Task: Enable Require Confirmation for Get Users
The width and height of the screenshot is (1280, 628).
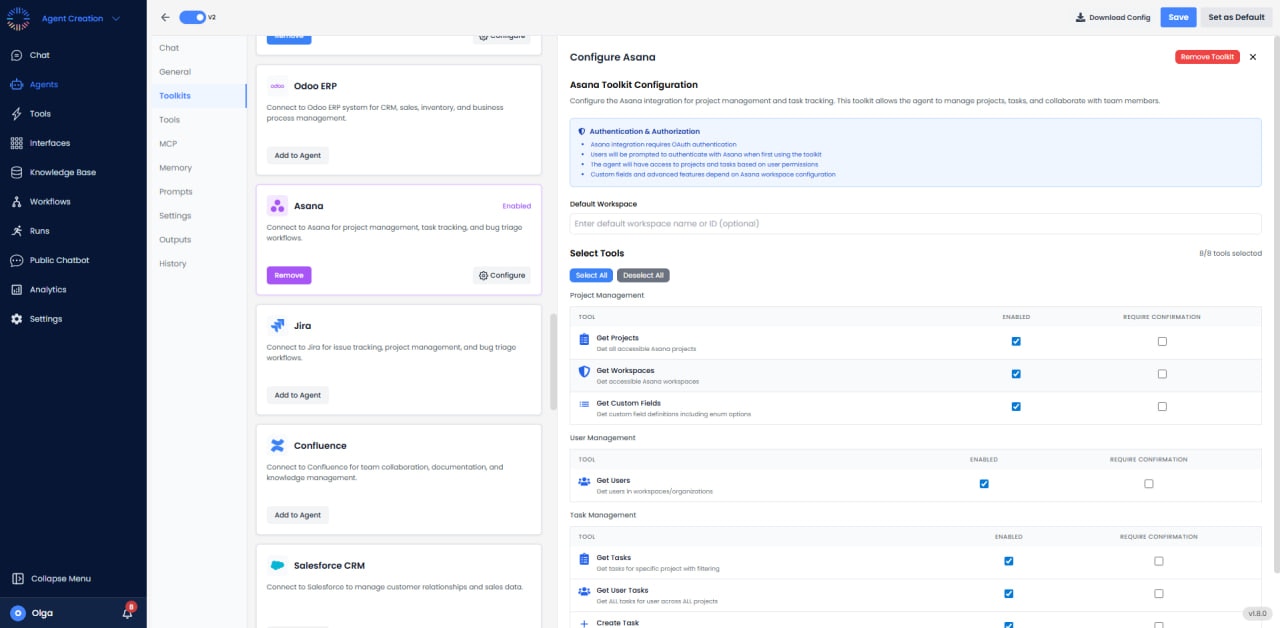Action: 1148,483
